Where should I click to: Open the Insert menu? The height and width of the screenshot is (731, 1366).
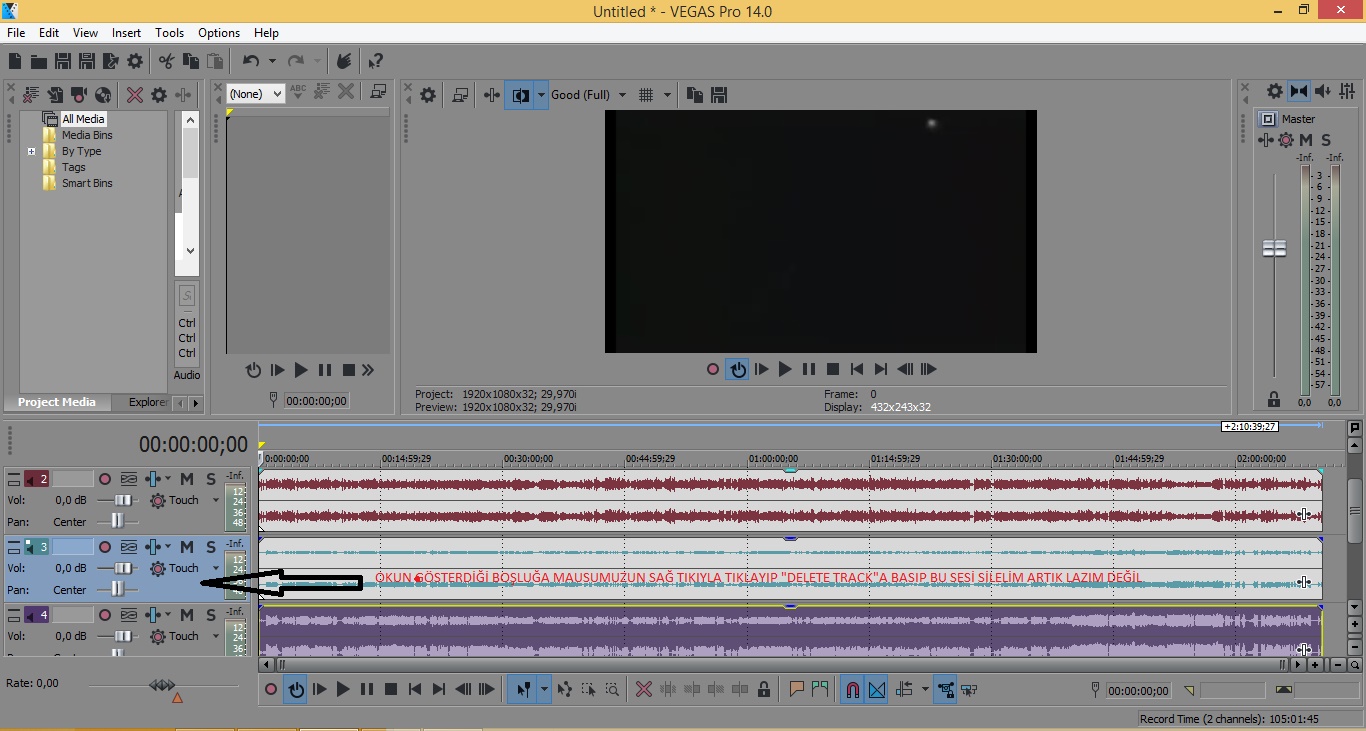tap(127, 33)
